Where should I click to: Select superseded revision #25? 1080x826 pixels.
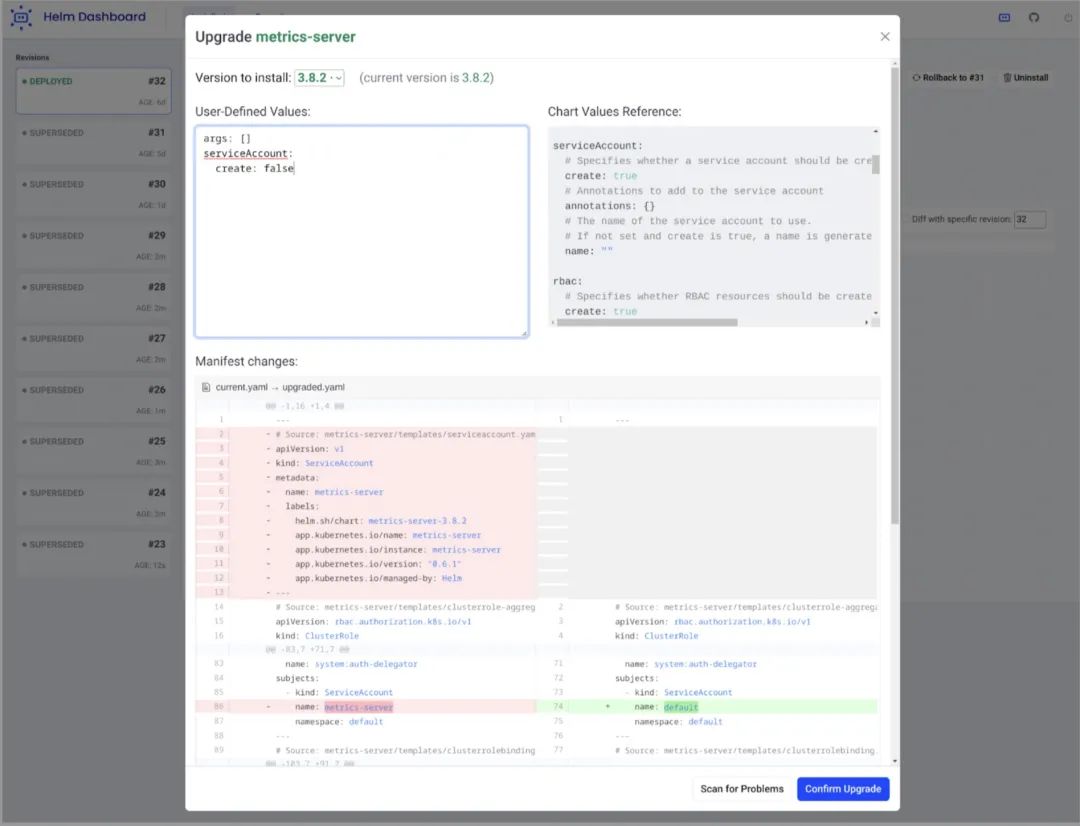94,451
